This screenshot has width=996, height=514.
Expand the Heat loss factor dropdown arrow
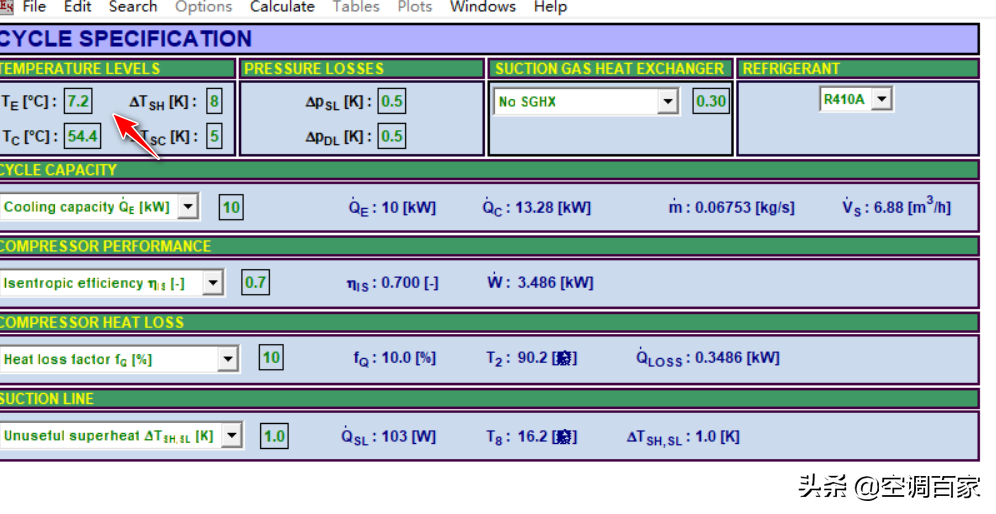pyautogui.click(x=228, y=360)
